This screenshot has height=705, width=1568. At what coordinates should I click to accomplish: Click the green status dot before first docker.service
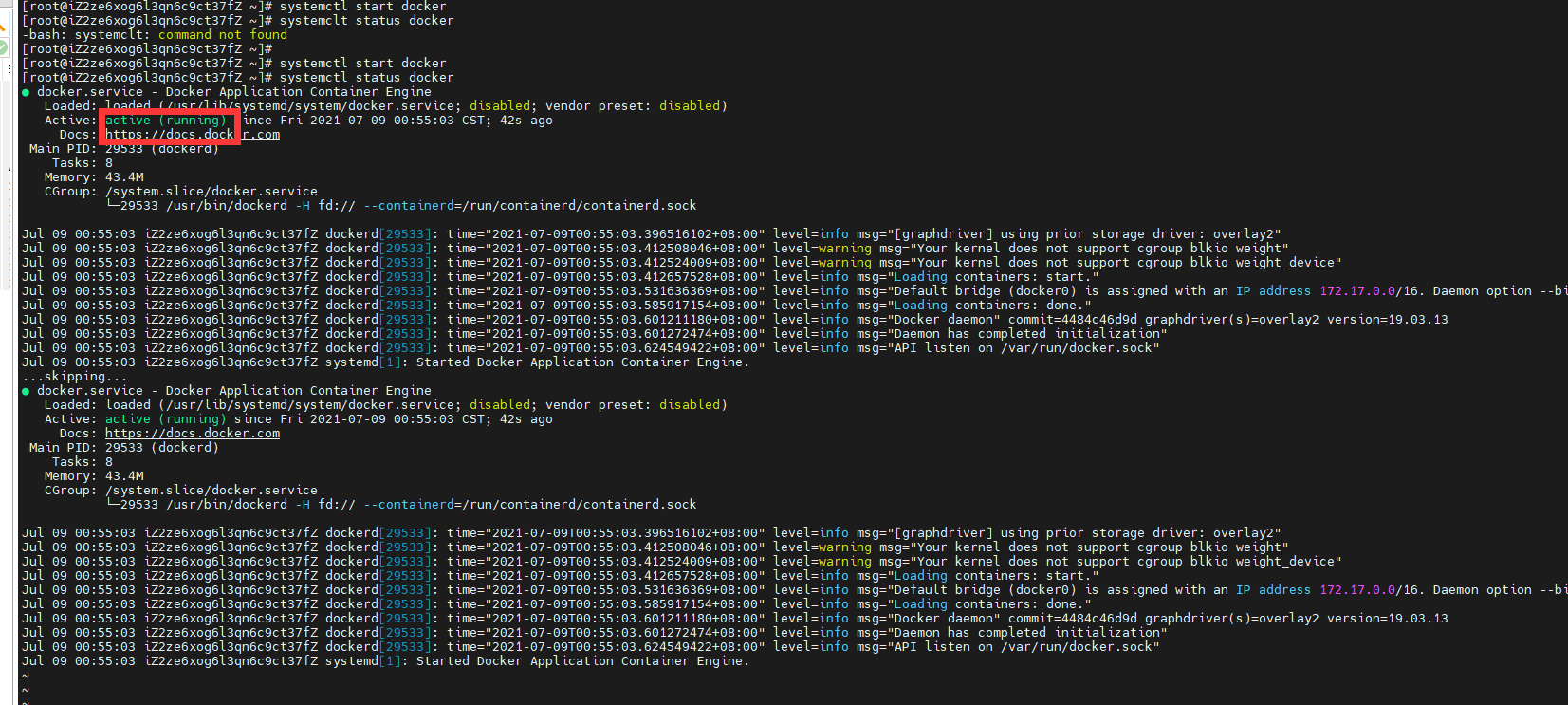(26, 92)
